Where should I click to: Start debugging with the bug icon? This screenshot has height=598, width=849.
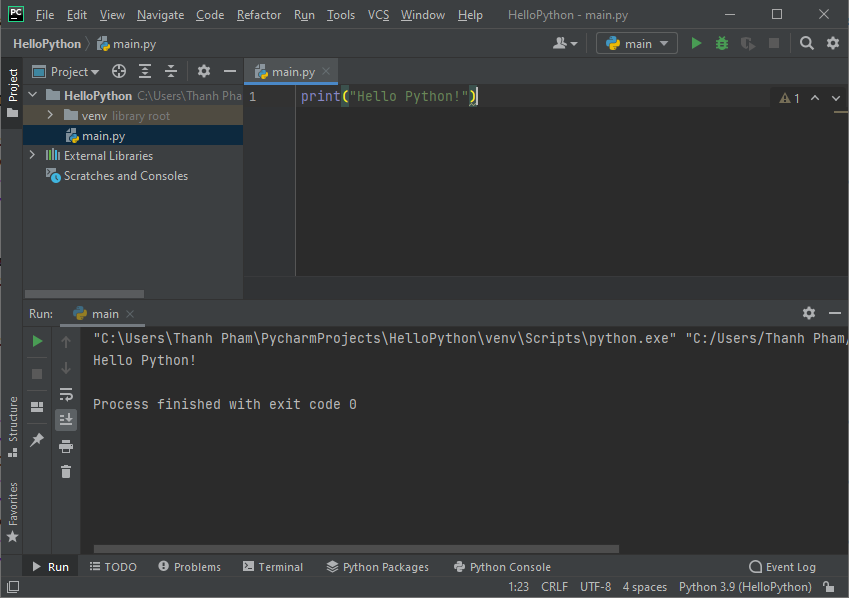click(x=722, y=43)
